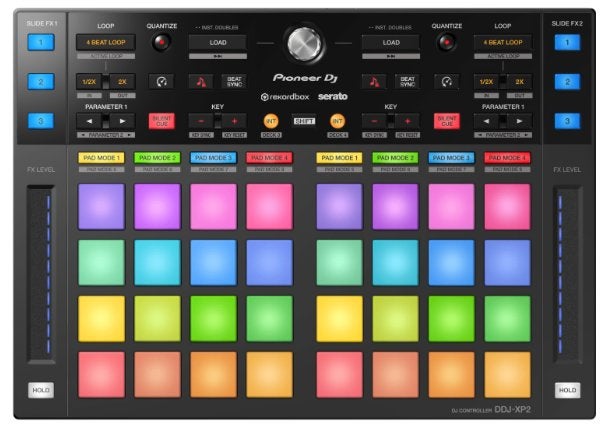608x434 pixels.
Task: Halve the loop with right 1/2X button
Action: point(487,82)
